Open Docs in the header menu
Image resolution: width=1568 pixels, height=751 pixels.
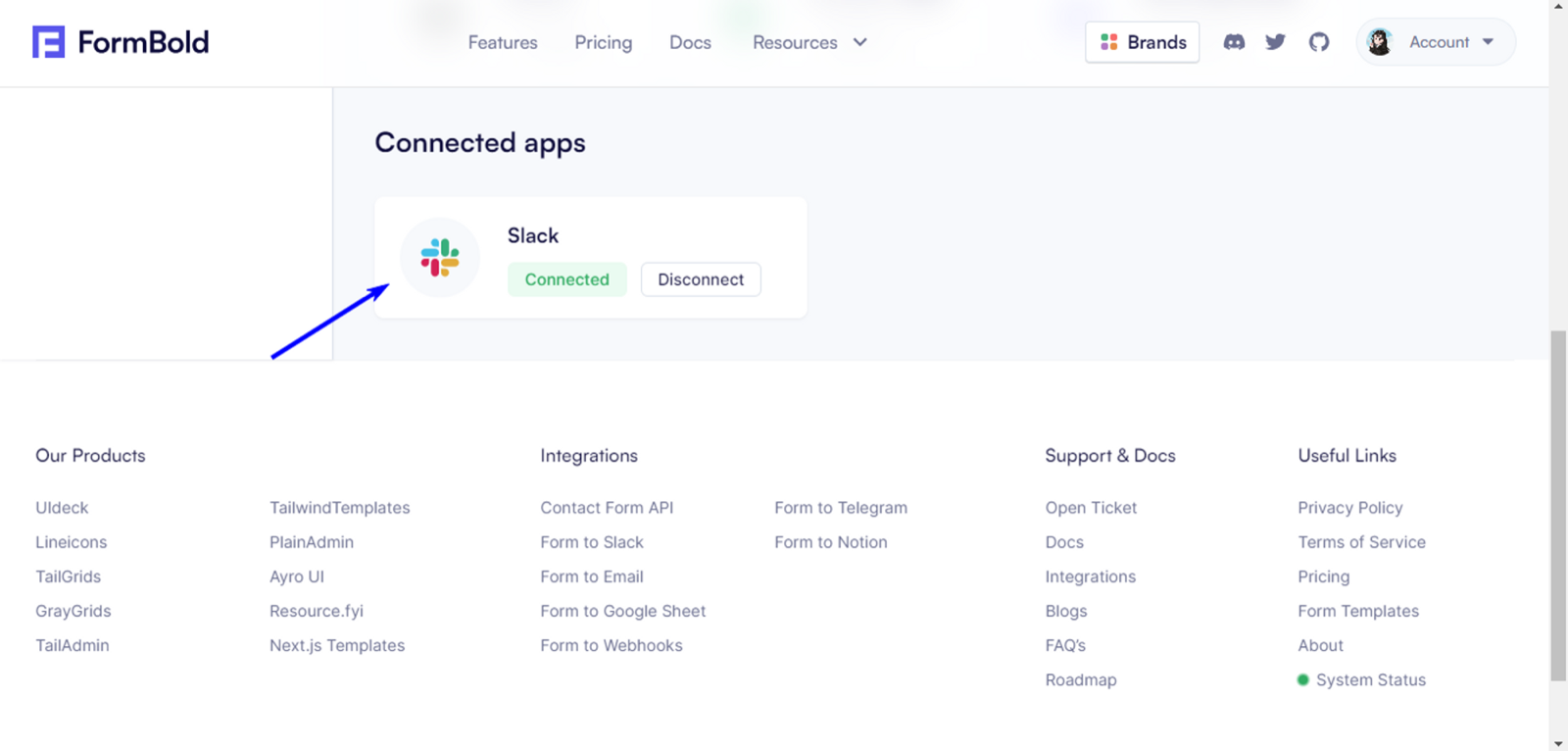(x=690, y=42)
